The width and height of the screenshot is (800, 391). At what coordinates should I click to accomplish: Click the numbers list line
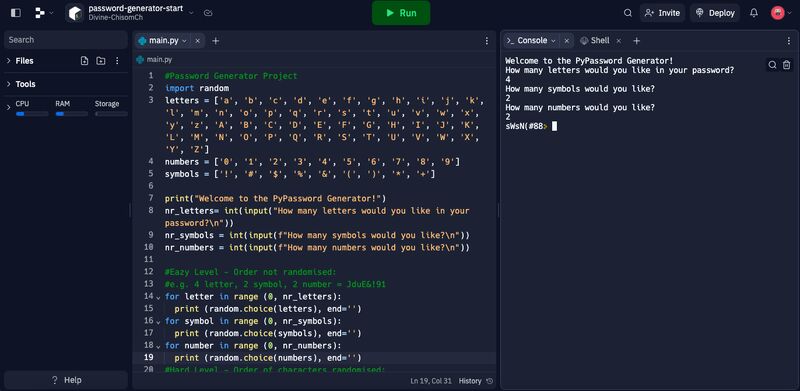312,162
